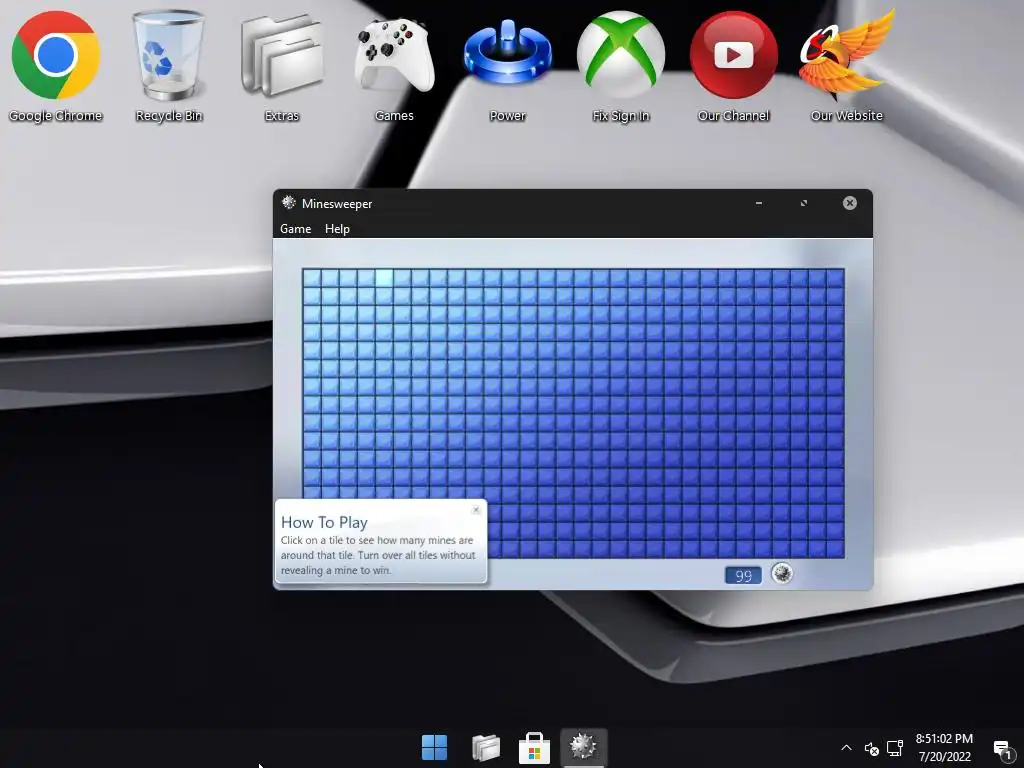
Task: Open the Game menu in Minesweeper
Action: click(295, 229)
